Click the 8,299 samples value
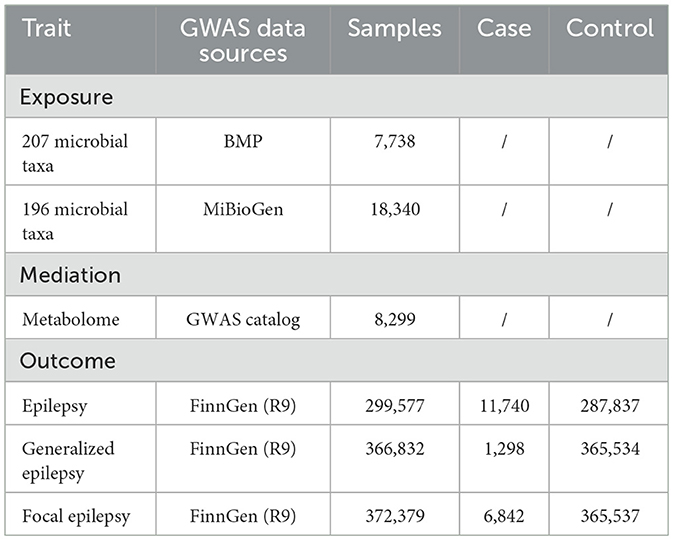The image size is (674, 541). pyautogui.click(x=395, y=318)
